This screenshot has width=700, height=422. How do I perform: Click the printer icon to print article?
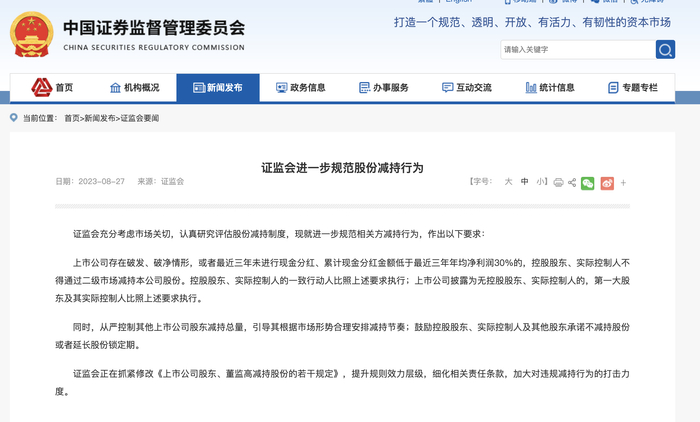(x=558, y=183)
